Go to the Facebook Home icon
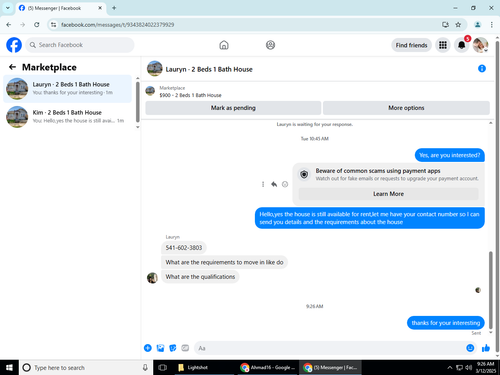Screen dimensions: 500x375 [224, 45]
